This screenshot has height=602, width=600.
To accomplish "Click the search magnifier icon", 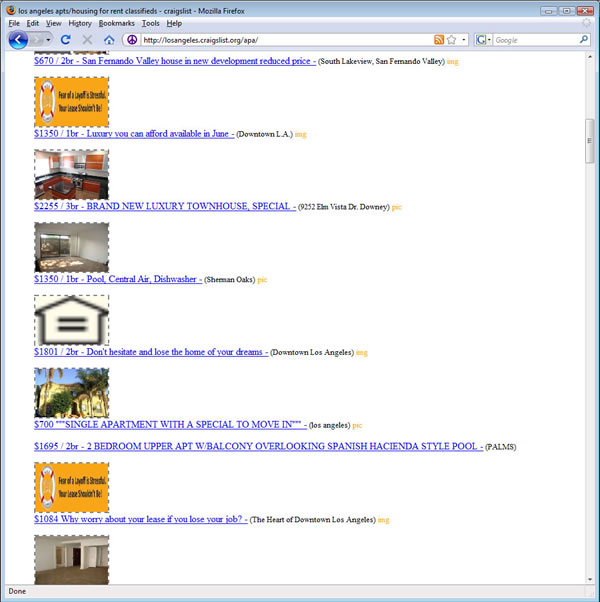I will (x=584, y=40).
